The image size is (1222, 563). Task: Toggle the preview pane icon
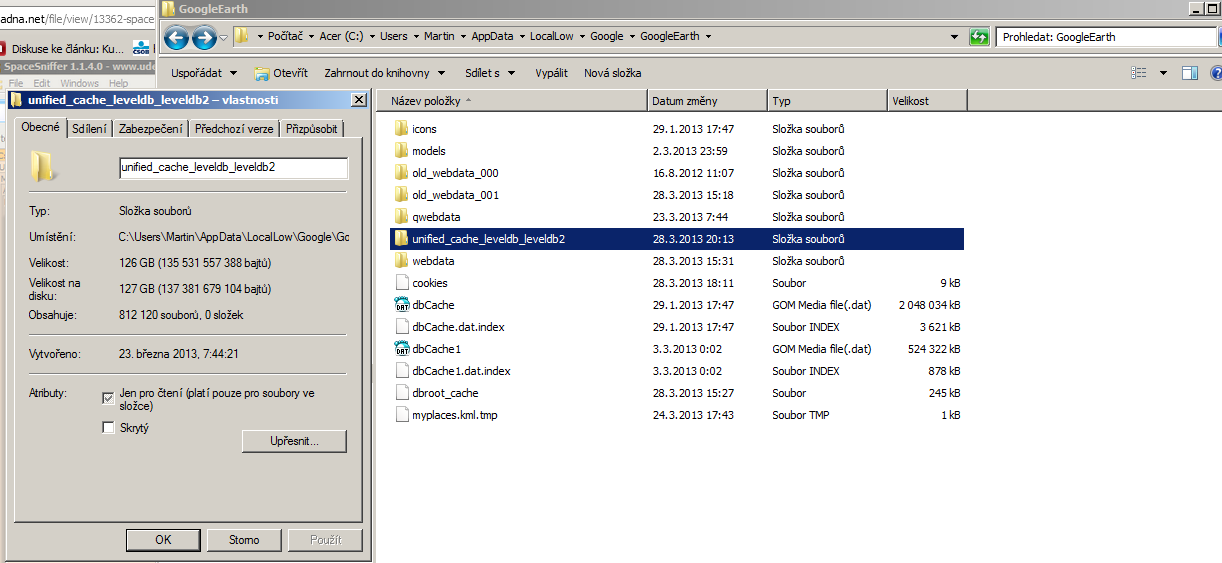(1190, 73)
